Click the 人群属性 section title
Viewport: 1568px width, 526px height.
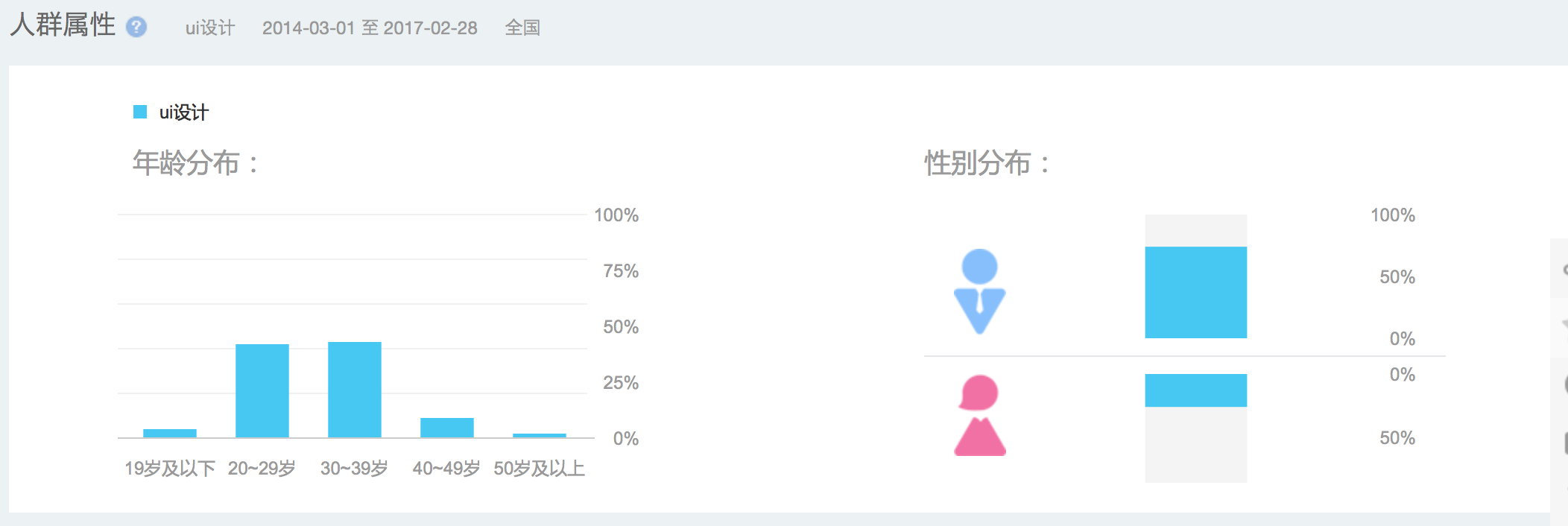pos(63,25)
